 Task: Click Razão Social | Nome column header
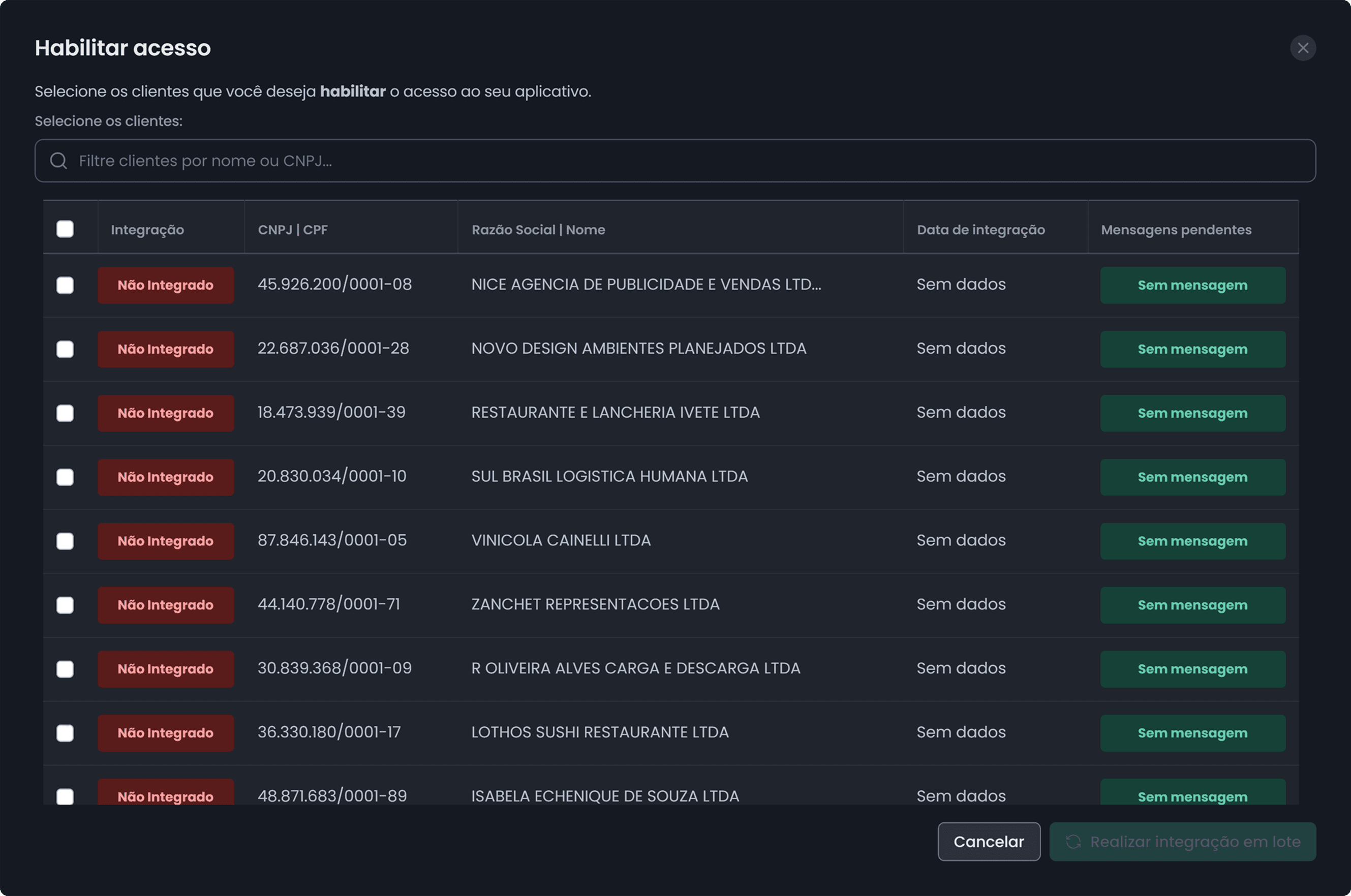tap(538, 230)
